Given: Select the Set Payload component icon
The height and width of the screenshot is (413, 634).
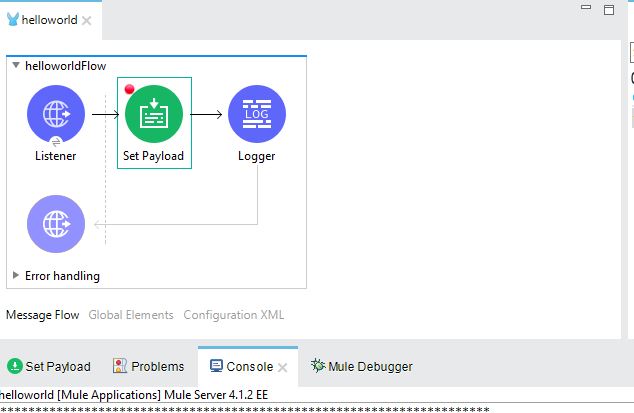Looking at the screenshot, I should (x=154, y=114).
